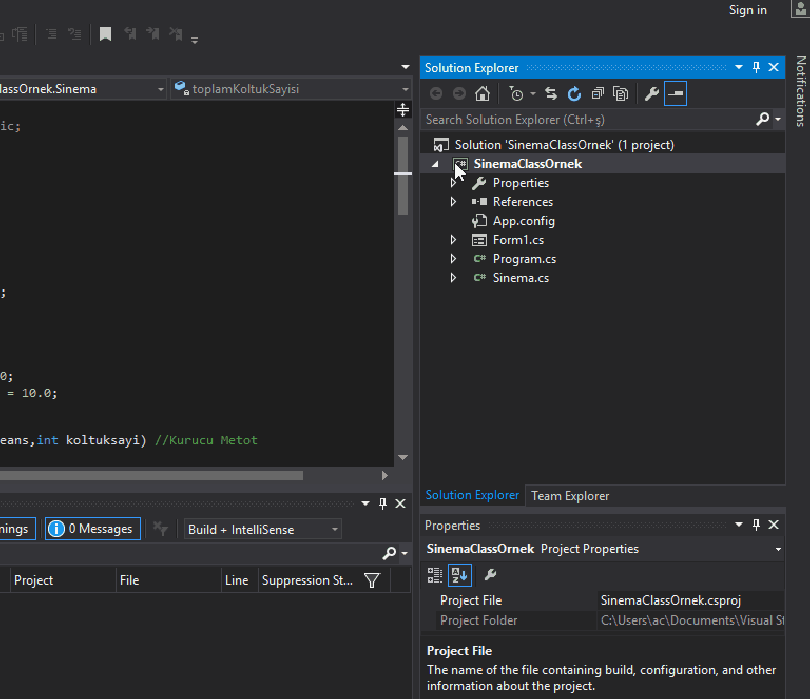Open the Pending Changes Filter clock icon

516,94
